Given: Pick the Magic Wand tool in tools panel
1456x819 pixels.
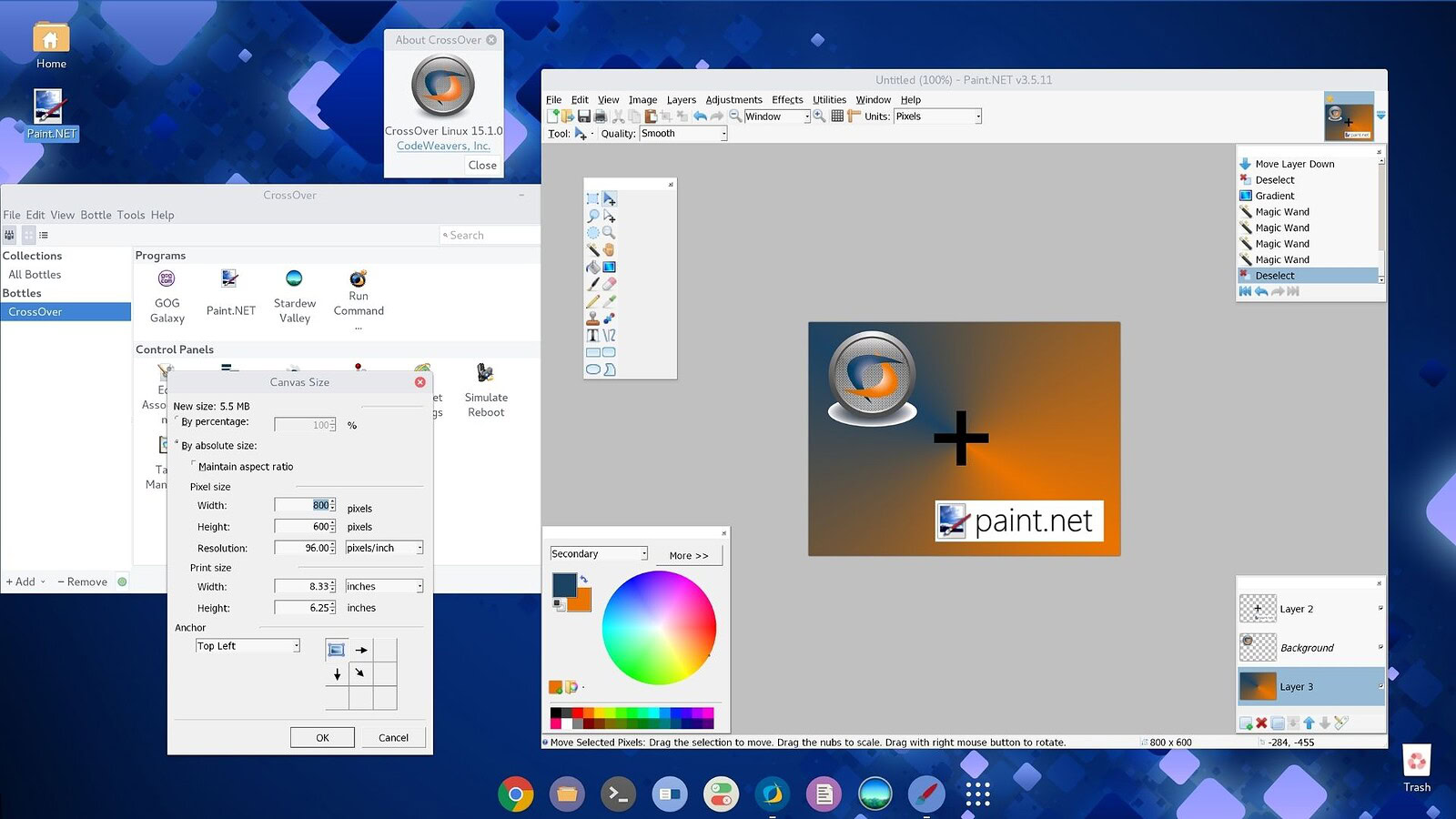Looking at the screenshot, I should click(x=592, y=249).
